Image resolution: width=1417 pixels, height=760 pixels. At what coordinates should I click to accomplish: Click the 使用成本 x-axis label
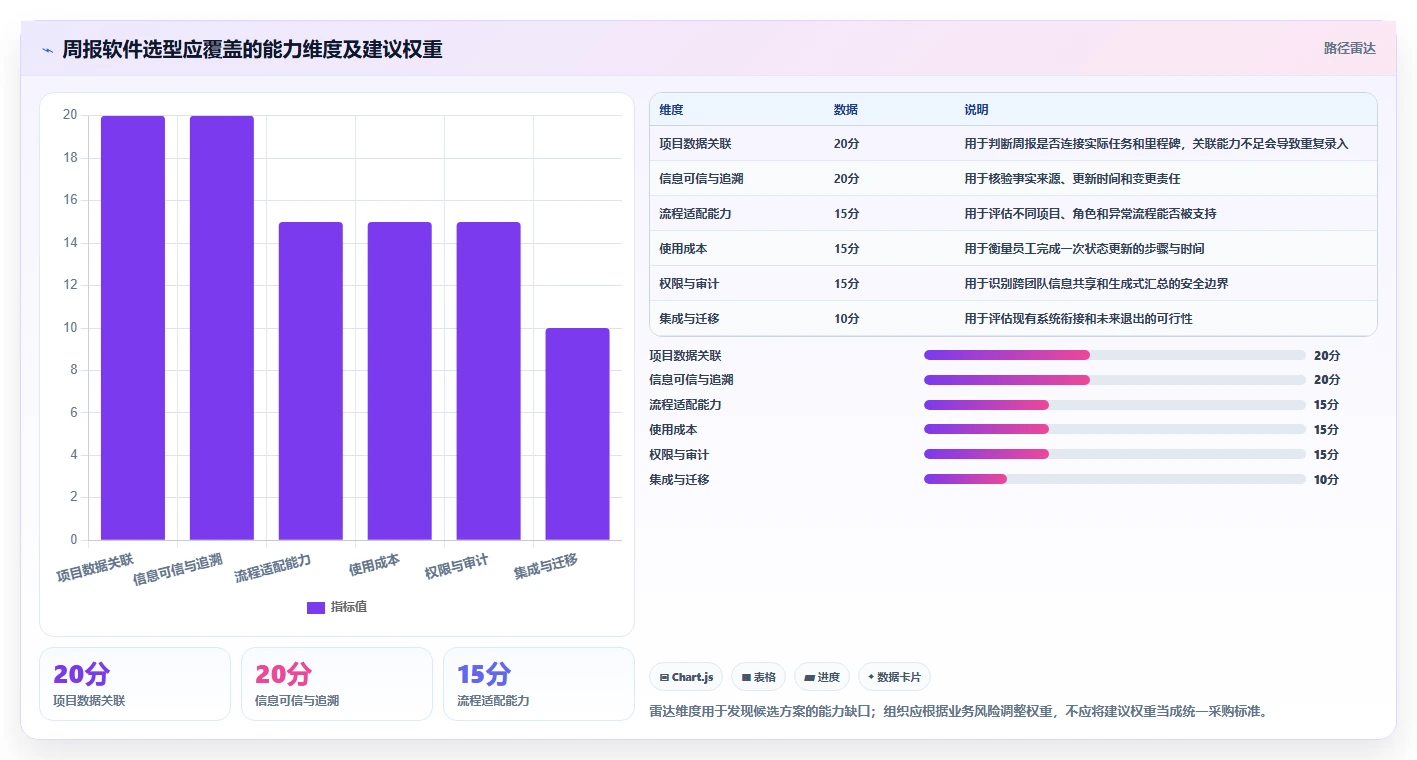click(374, 565)
